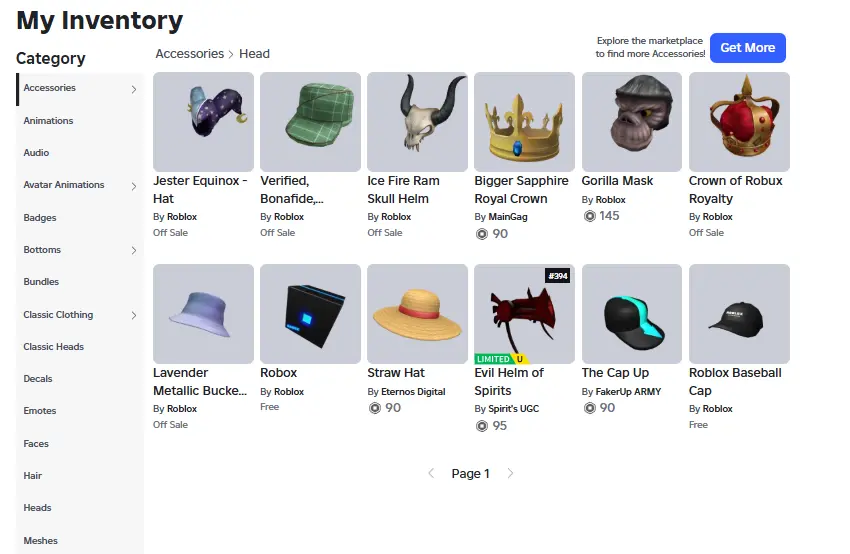
Task: Select the Ice Fire Ram Skull Helm image
Action: tap(417, 122)
